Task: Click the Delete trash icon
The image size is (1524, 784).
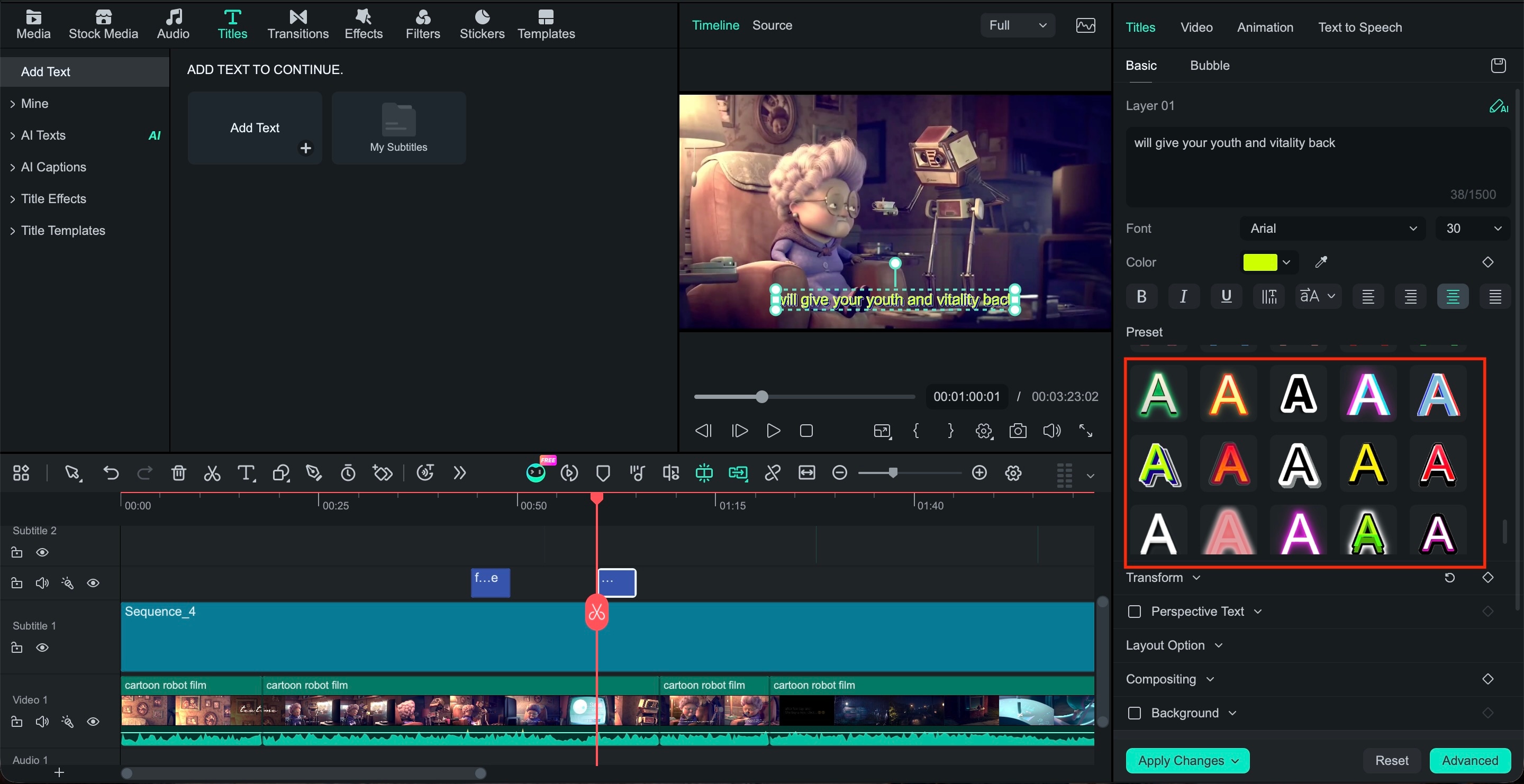Action: pyautogui.click(x=179, y=473)
